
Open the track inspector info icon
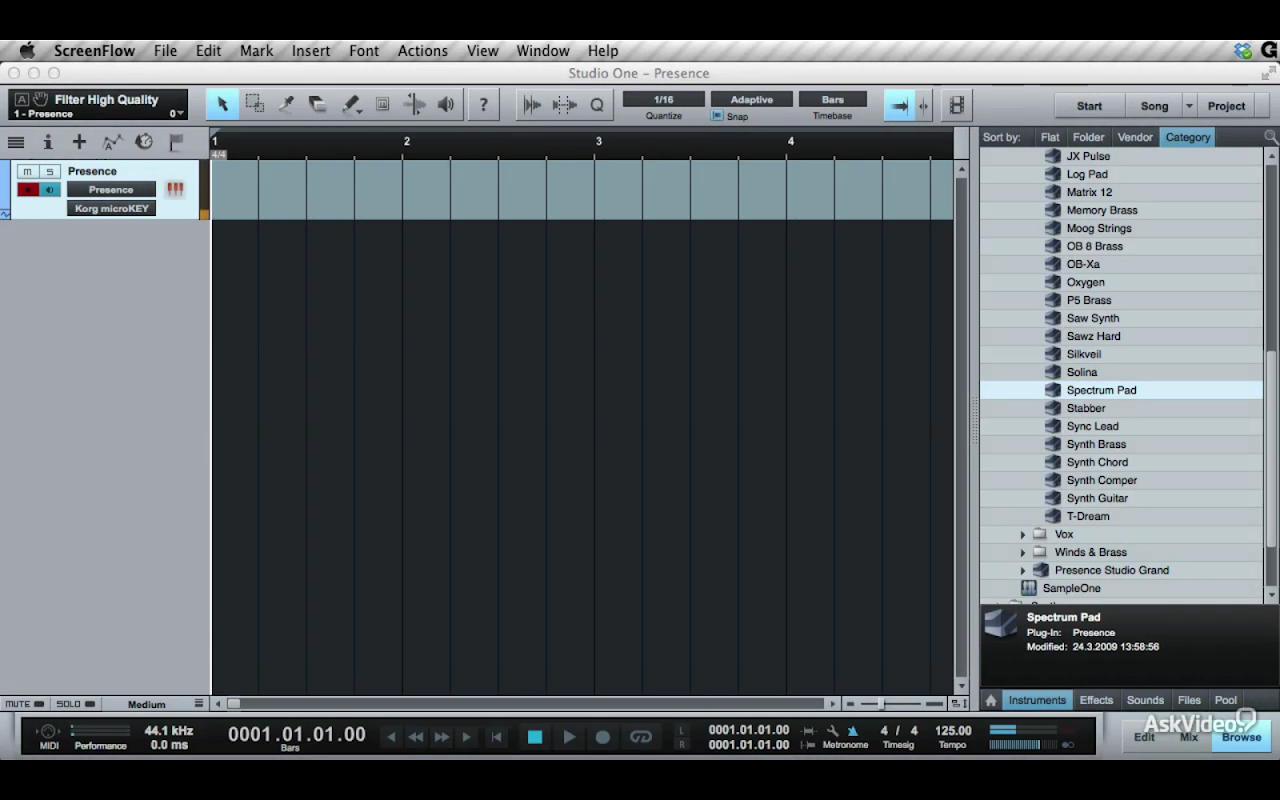[x=47, y=142]
